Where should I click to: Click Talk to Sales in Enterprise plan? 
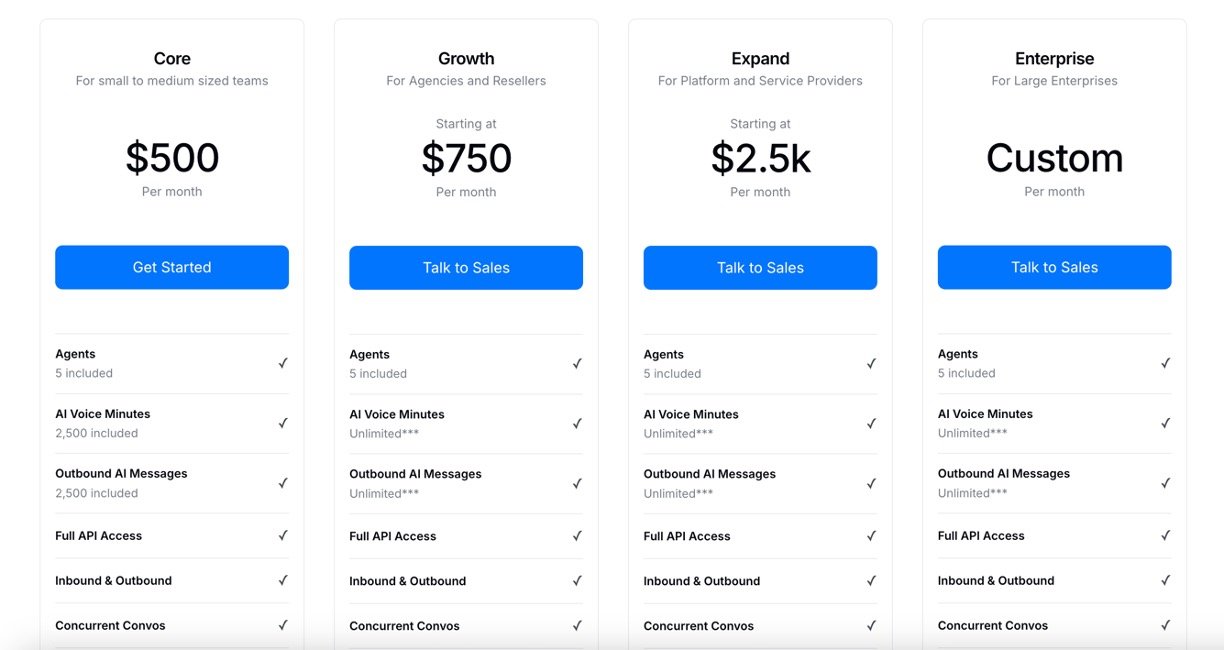point(1054,267)
